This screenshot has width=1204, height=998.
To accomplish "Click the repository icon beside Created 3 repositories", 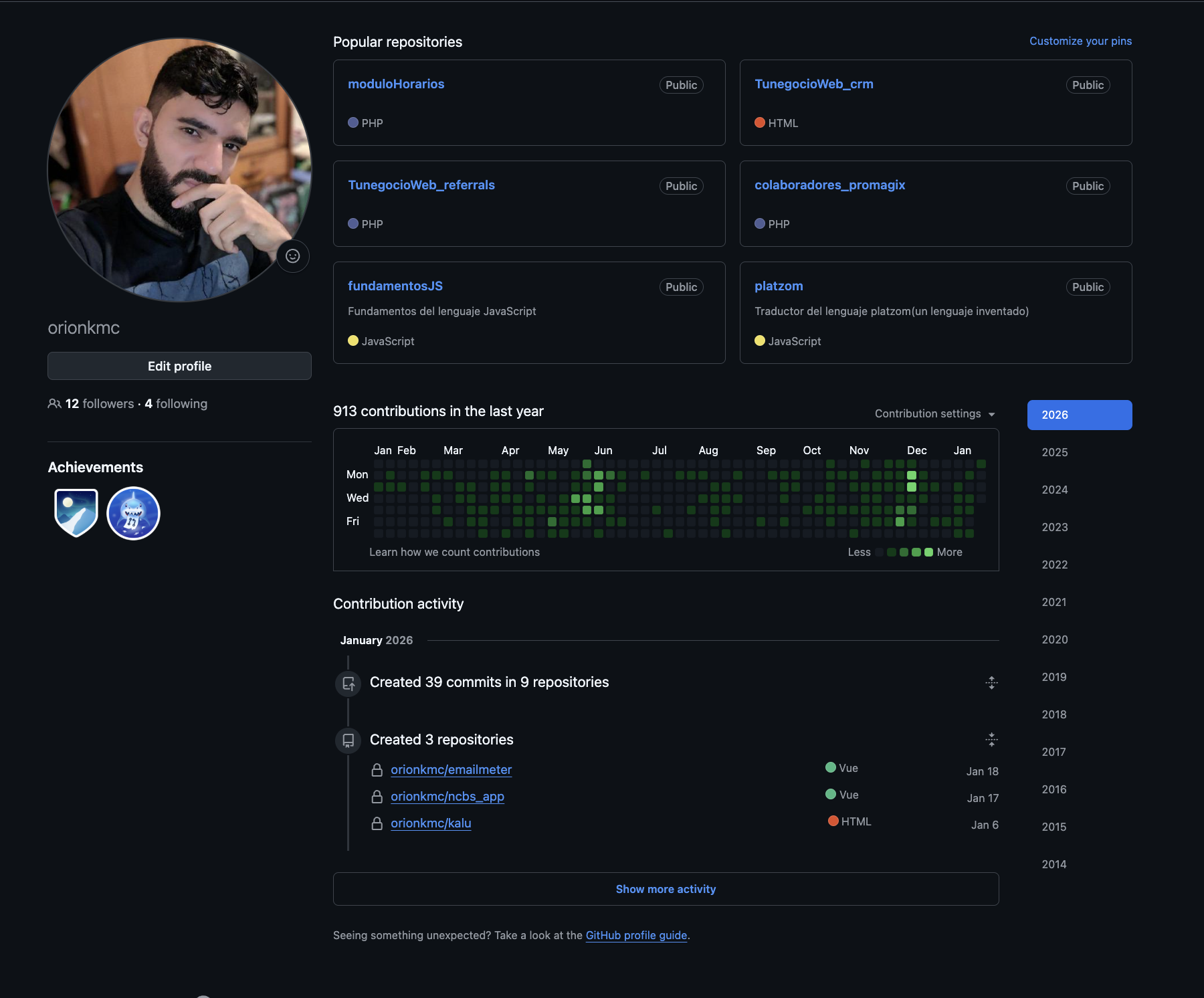I will click(348, 740).
